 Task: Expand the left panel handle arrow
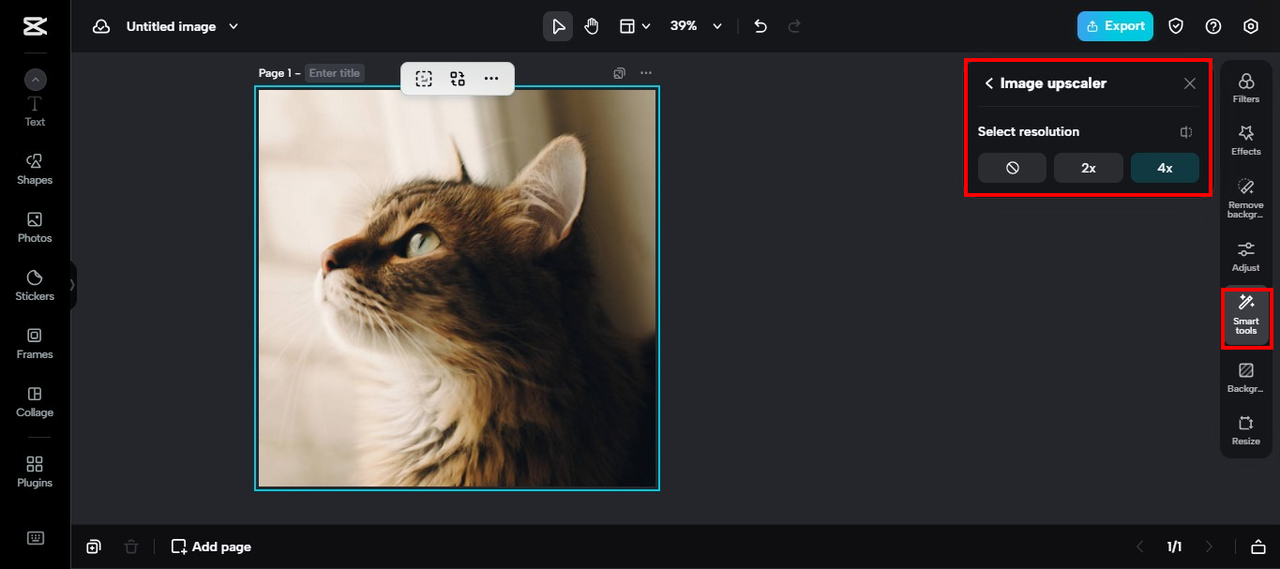[72, 285]
